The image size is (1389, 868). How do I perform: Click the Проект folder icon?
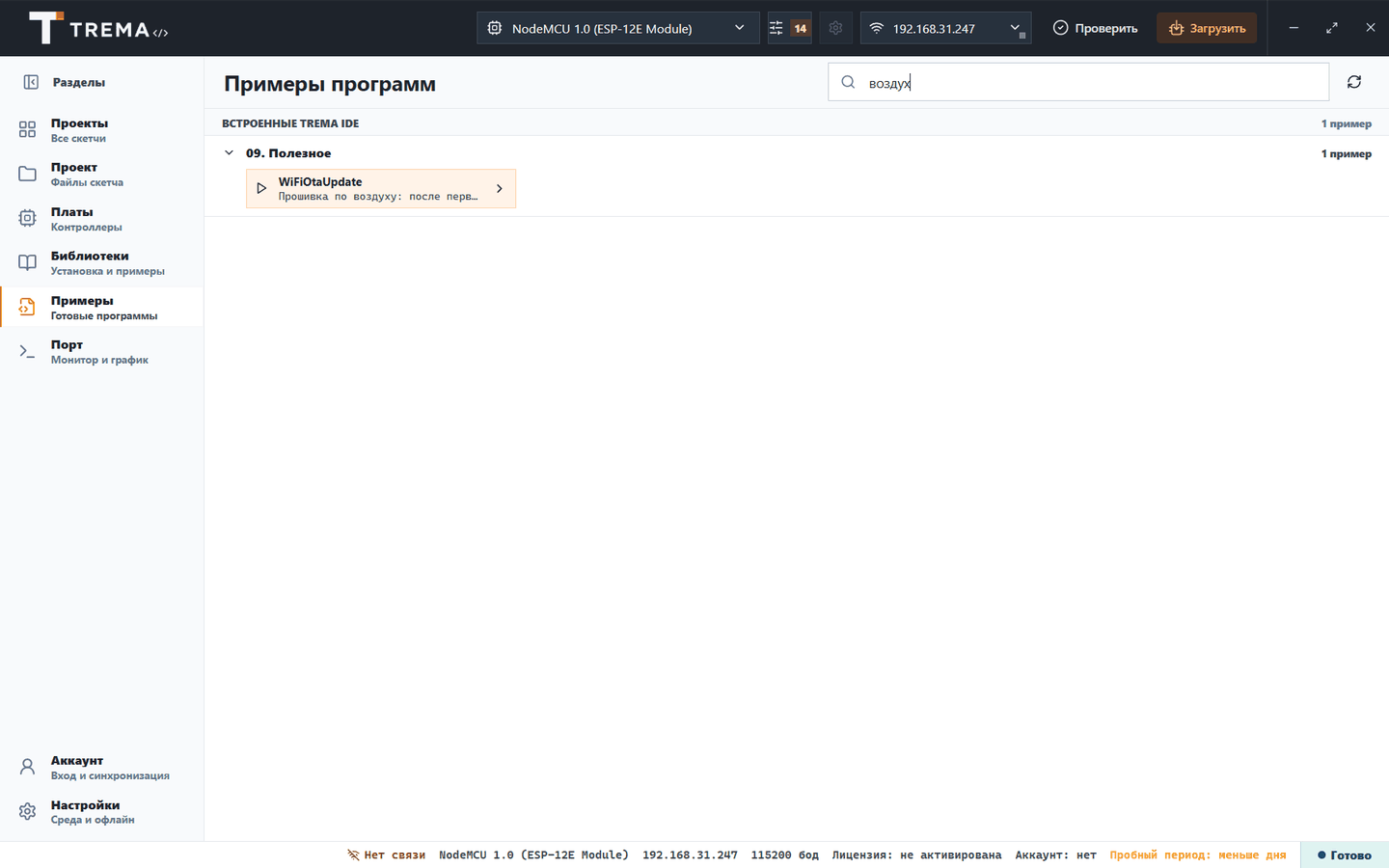27,174
